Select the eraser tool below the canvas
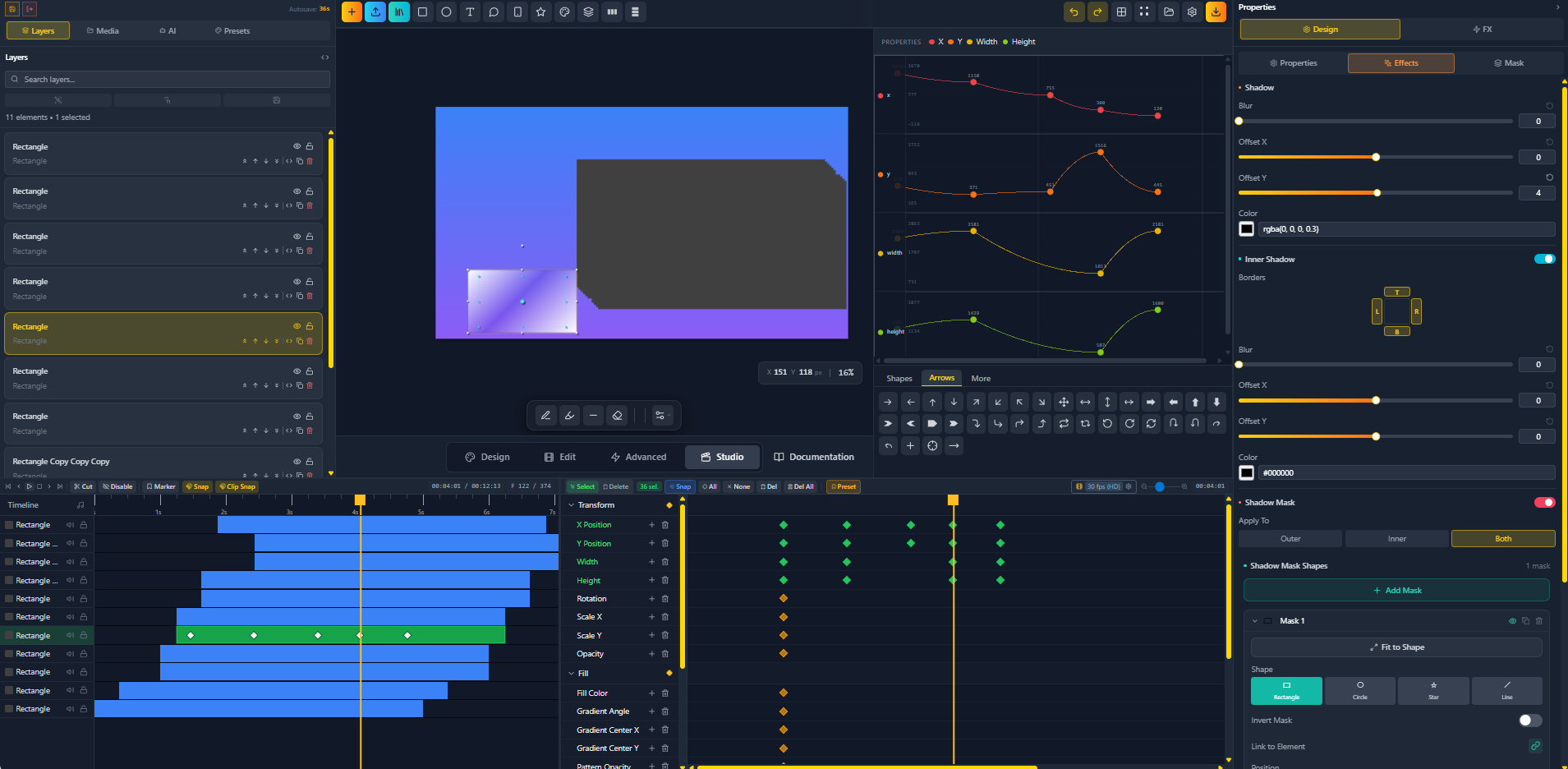1568x769 pixels. click(618, 416)
